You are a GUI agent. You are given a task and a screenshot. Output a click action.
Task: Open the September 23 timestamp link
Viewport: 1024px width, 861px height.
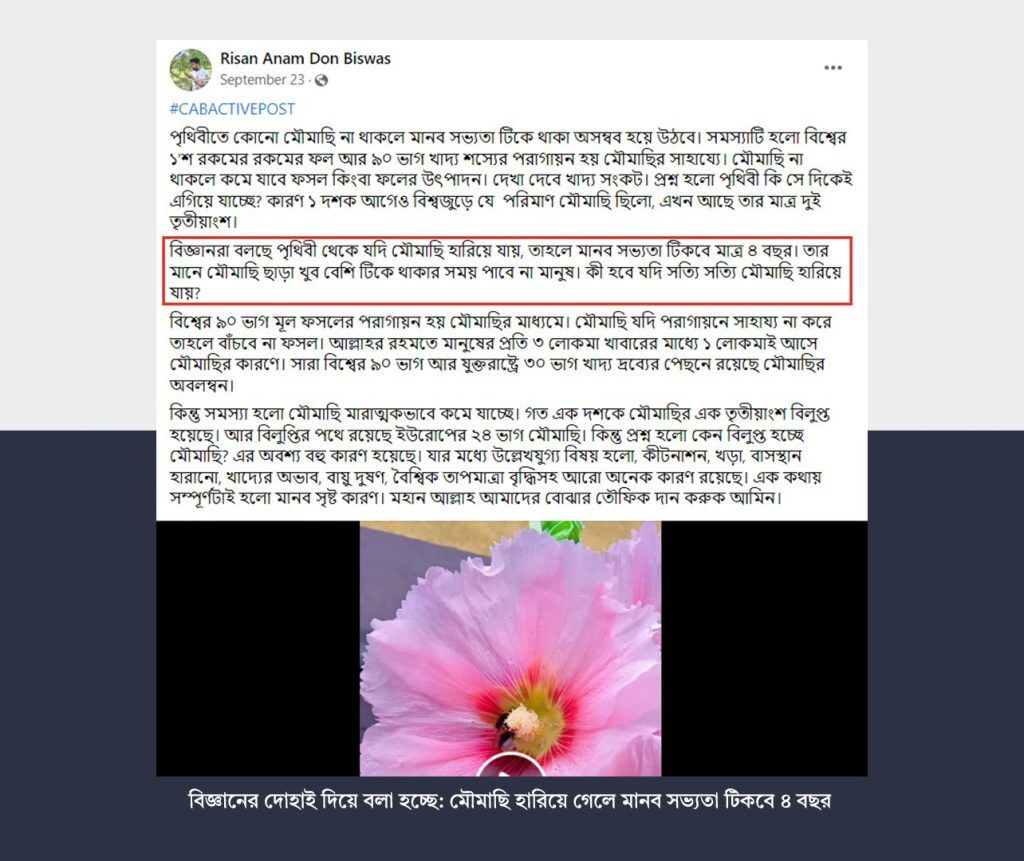click(262, 80)
